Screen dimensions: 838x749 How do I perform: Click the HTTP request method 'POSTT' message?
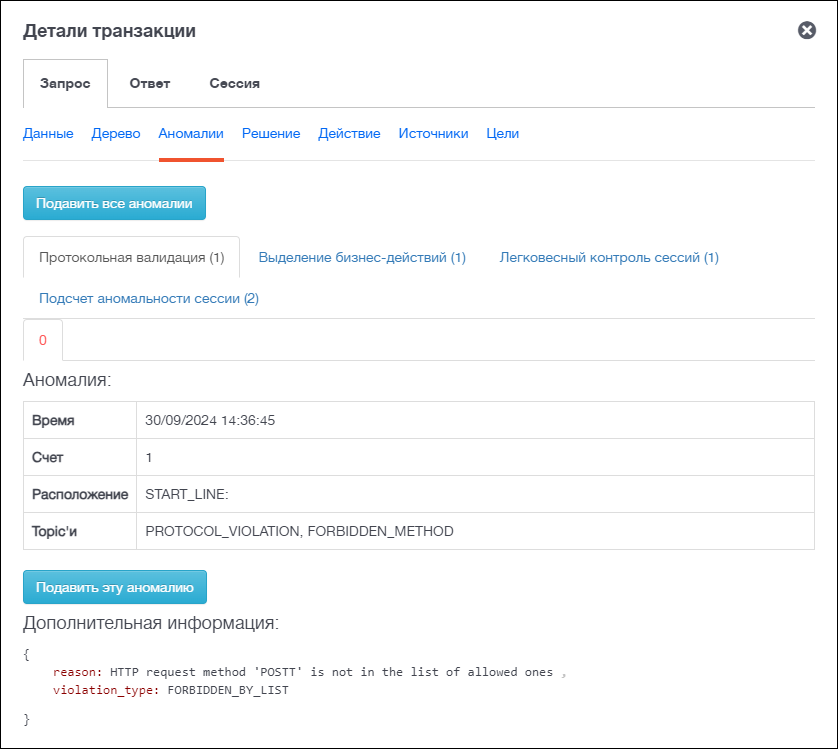tap(331, 672)
